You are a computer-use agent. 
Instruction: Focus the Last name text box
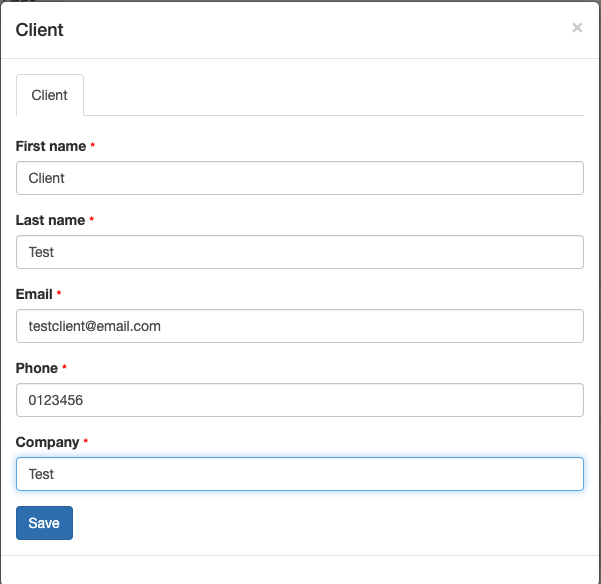(x=300, y=252)
